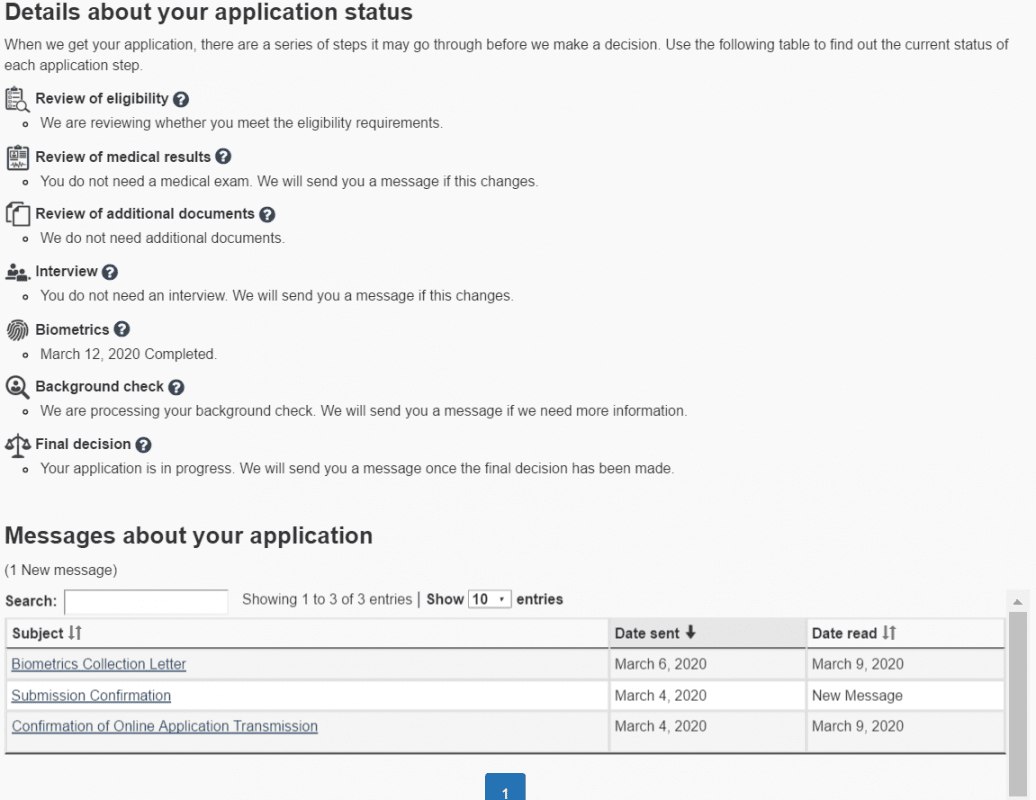Open help icon next to Final decision

coord(143,445)
